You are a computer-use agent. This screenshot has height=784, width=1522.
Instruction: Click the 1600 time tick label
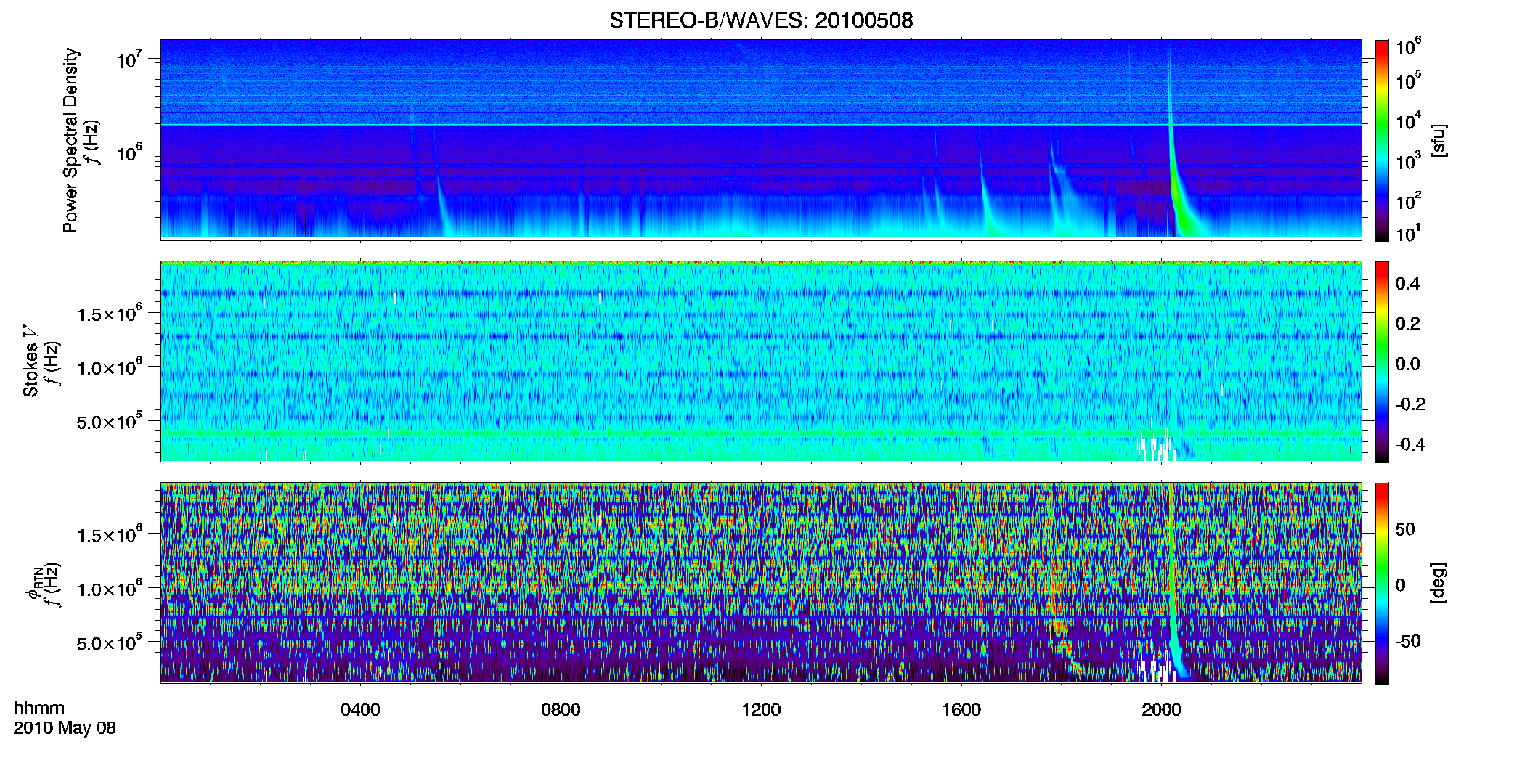(961, 709)
